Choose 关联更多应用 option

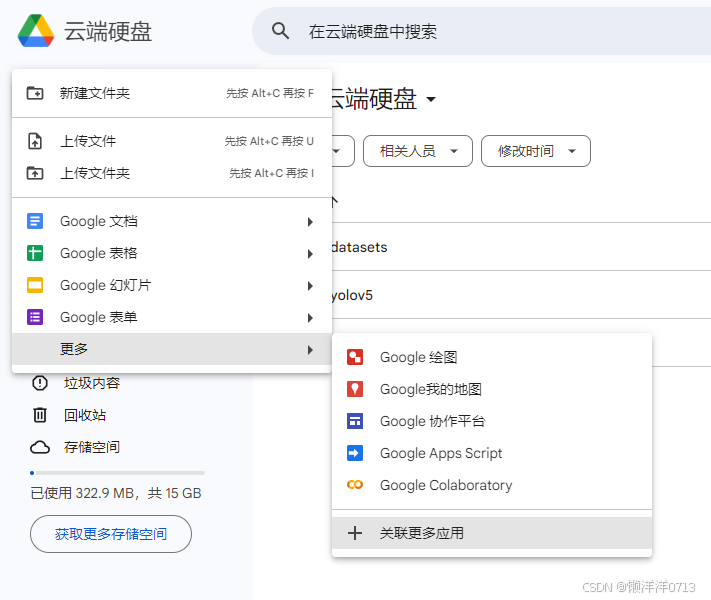pos(492,533)
